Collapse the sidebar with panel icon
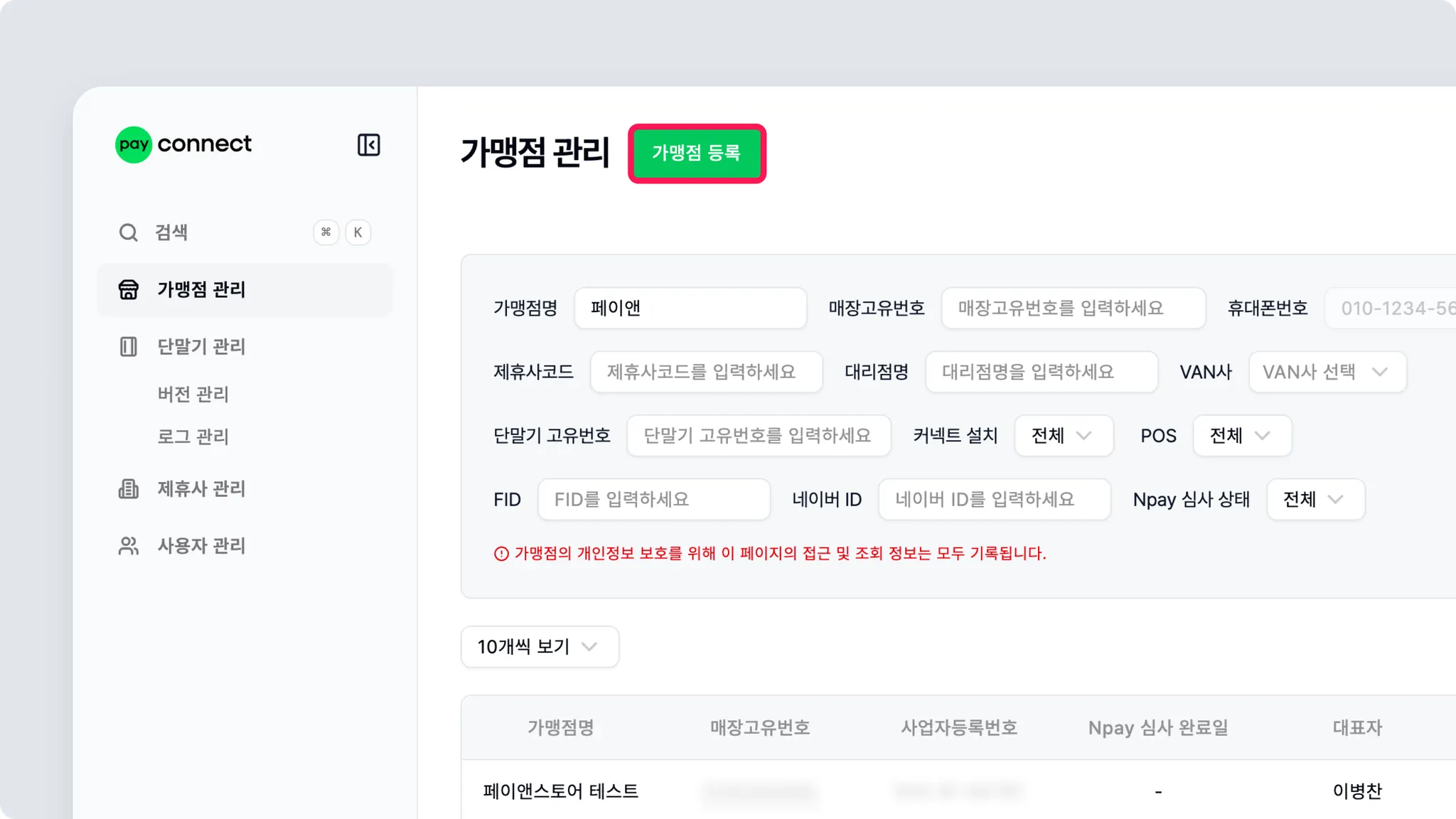Image resolution: width=1456 pixels, height=819 pixels. [x=368, y=145]
